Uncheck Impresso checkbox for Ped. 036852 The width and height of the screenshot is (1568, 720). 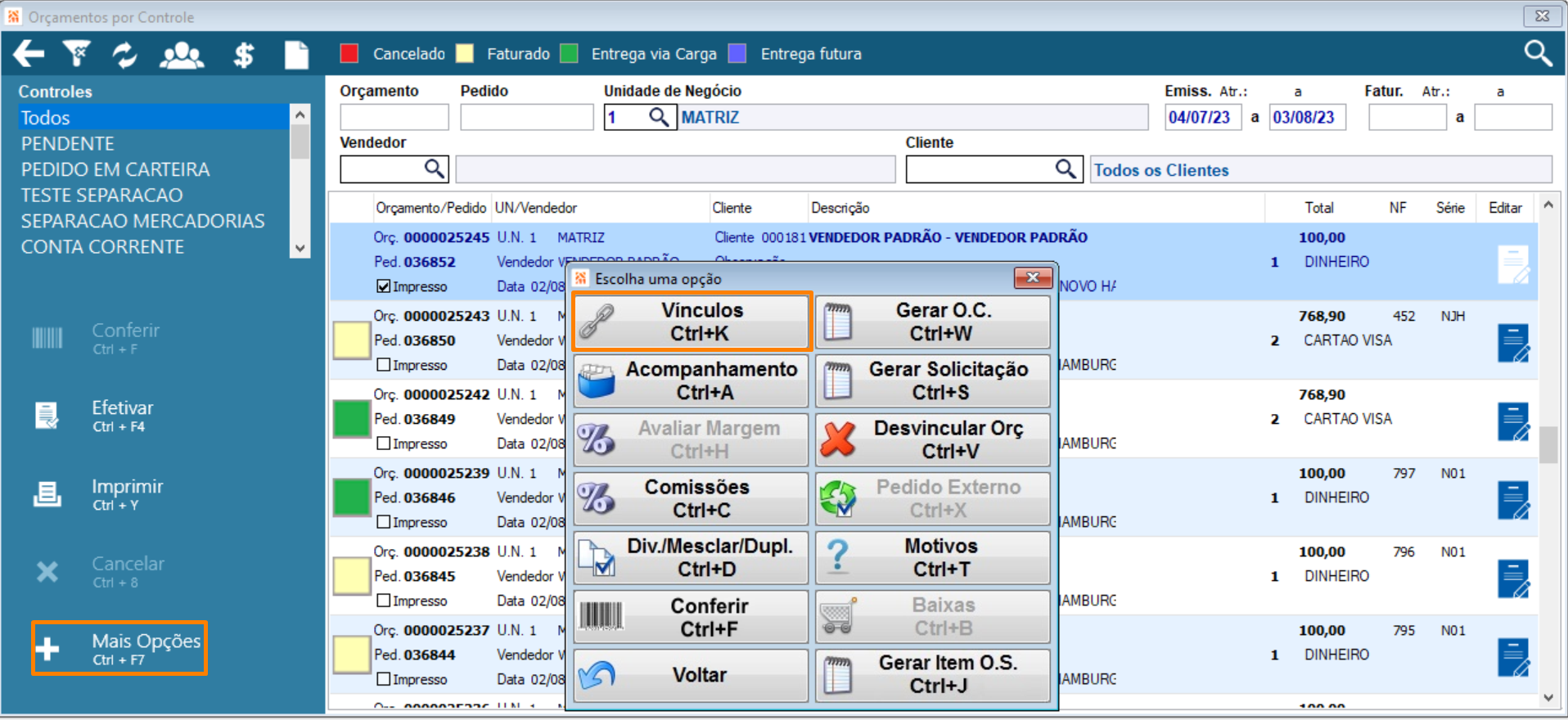click(383, 286)
